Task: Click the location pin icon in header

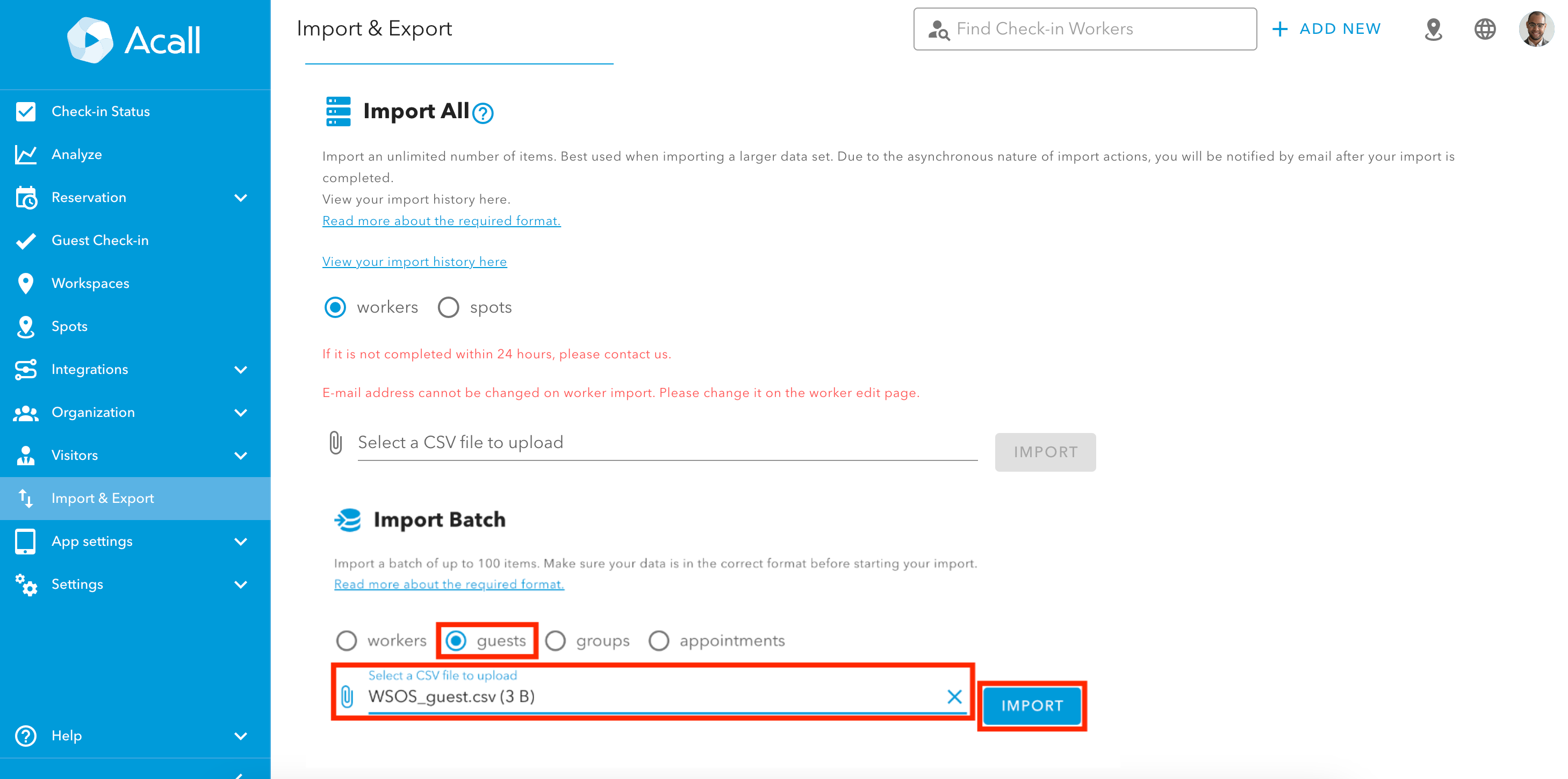Action: click(x=1434, y=29)
